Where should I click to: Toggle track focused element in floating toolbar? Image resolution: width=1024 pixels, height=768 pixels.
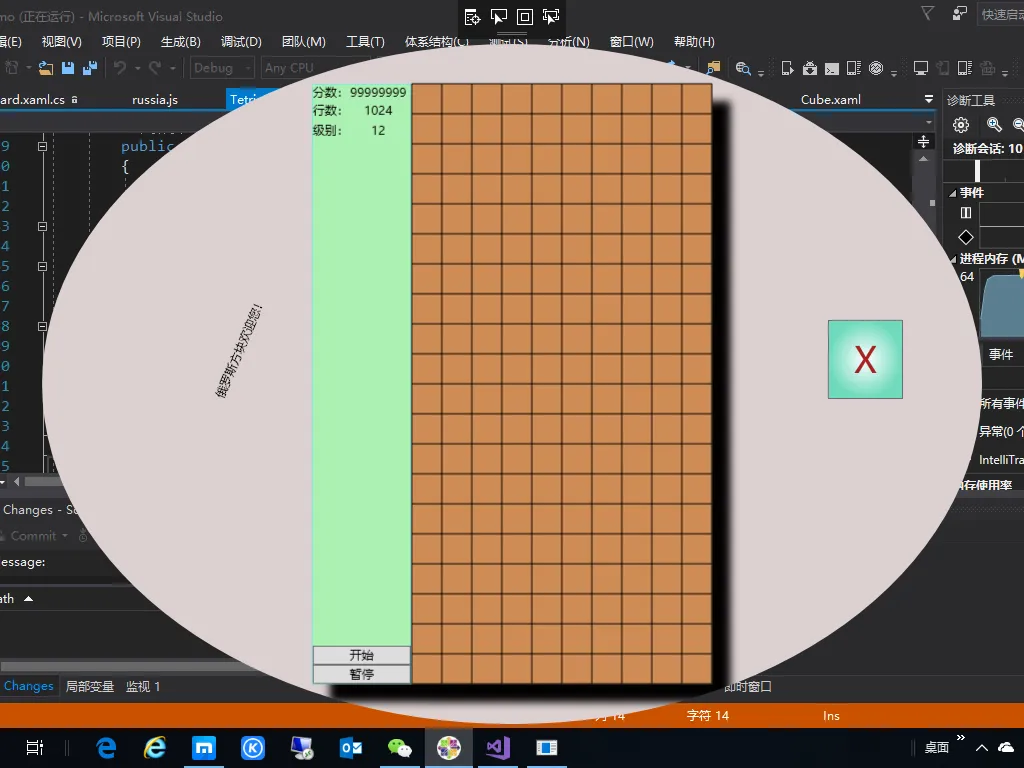coord(551,17)
